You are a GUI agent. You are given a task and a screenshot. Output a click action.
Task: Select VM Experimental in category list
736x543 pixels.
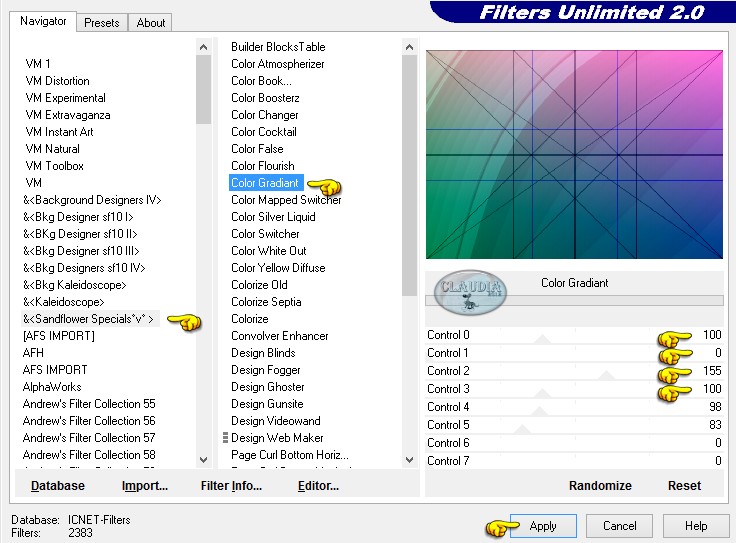click(65, 98)
